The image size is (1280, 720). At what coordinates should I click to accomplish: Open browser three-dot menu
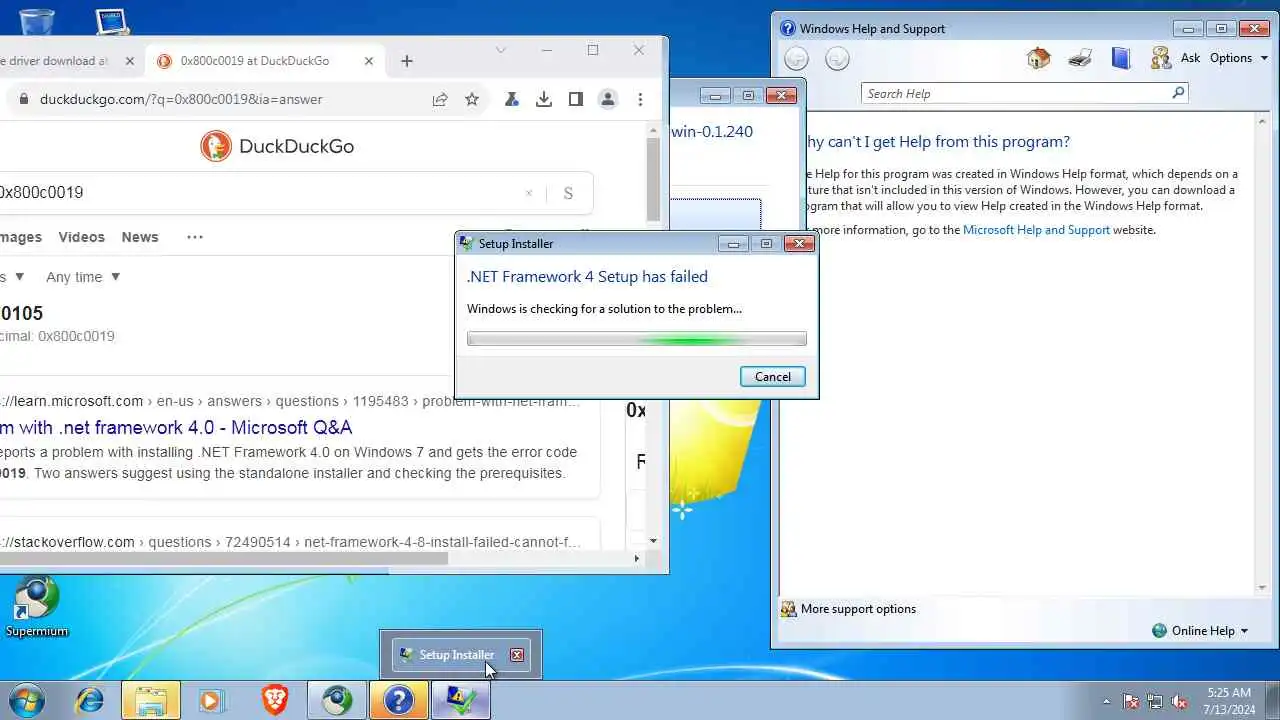[x=640, y=99]
